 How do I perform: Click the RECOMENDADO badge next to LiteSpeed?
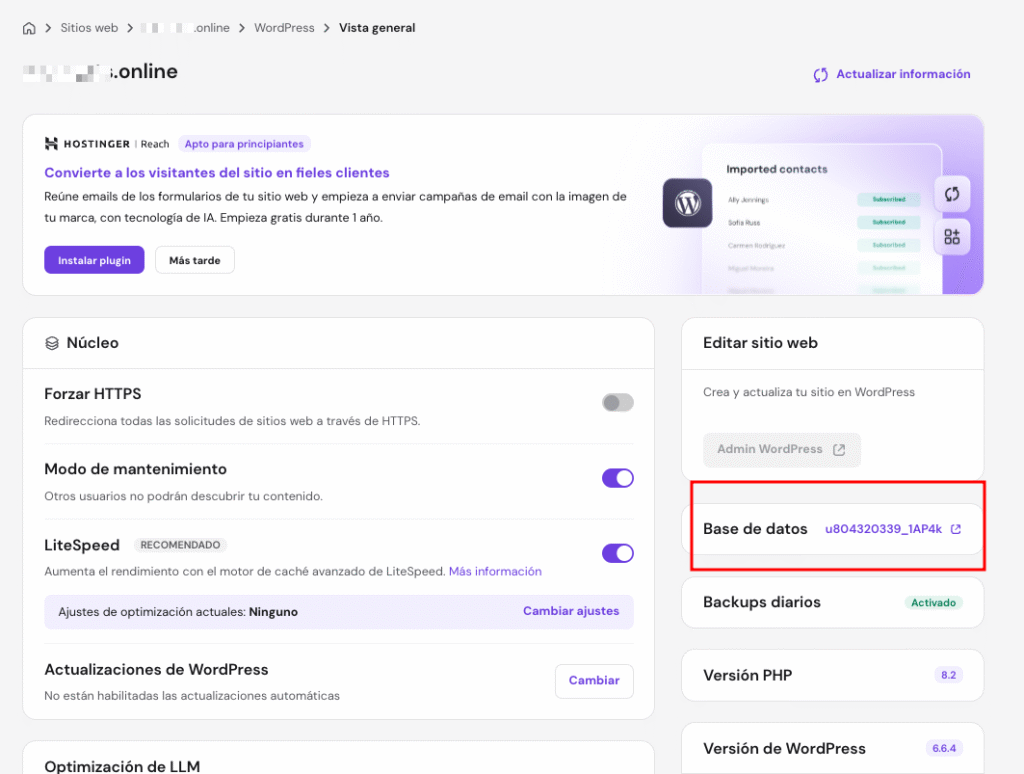(x=180, y=545)
